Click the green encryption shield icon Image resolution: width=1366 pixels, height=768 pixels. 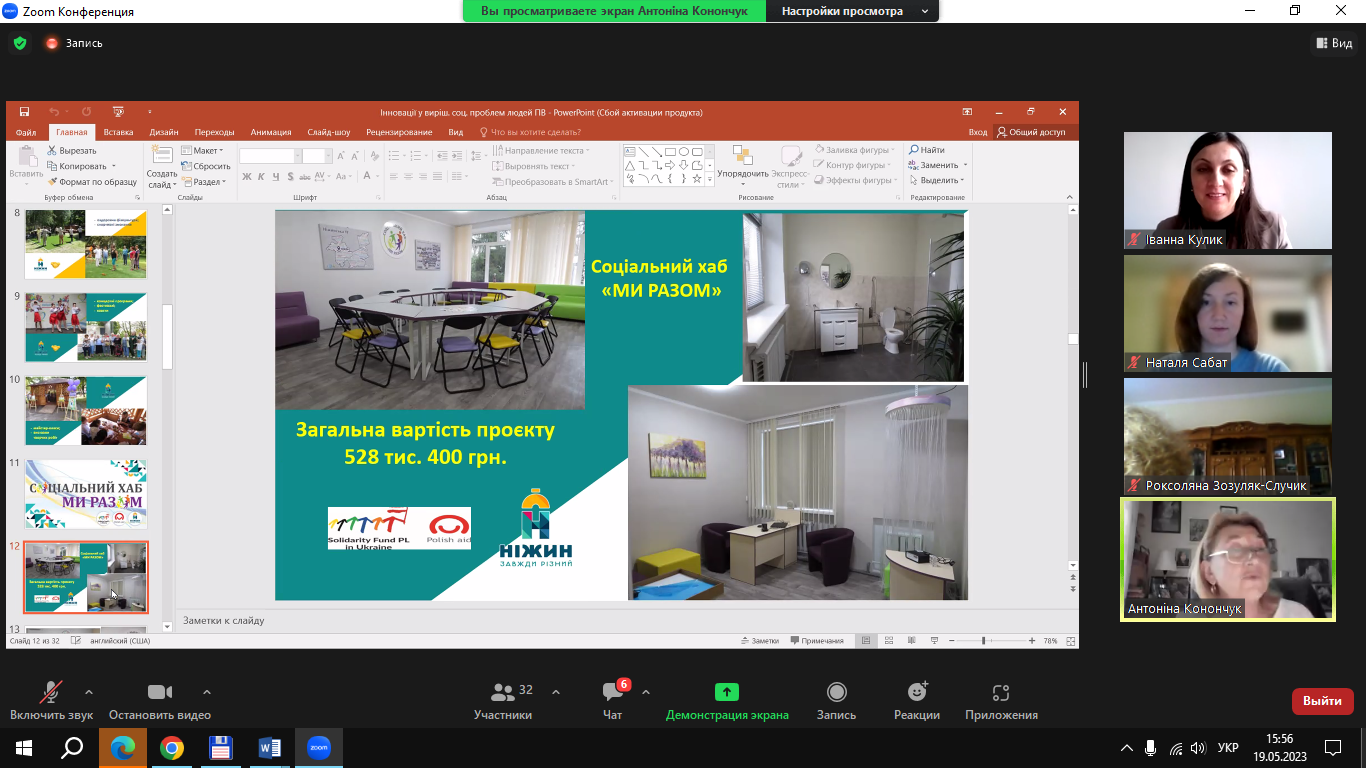19,43
